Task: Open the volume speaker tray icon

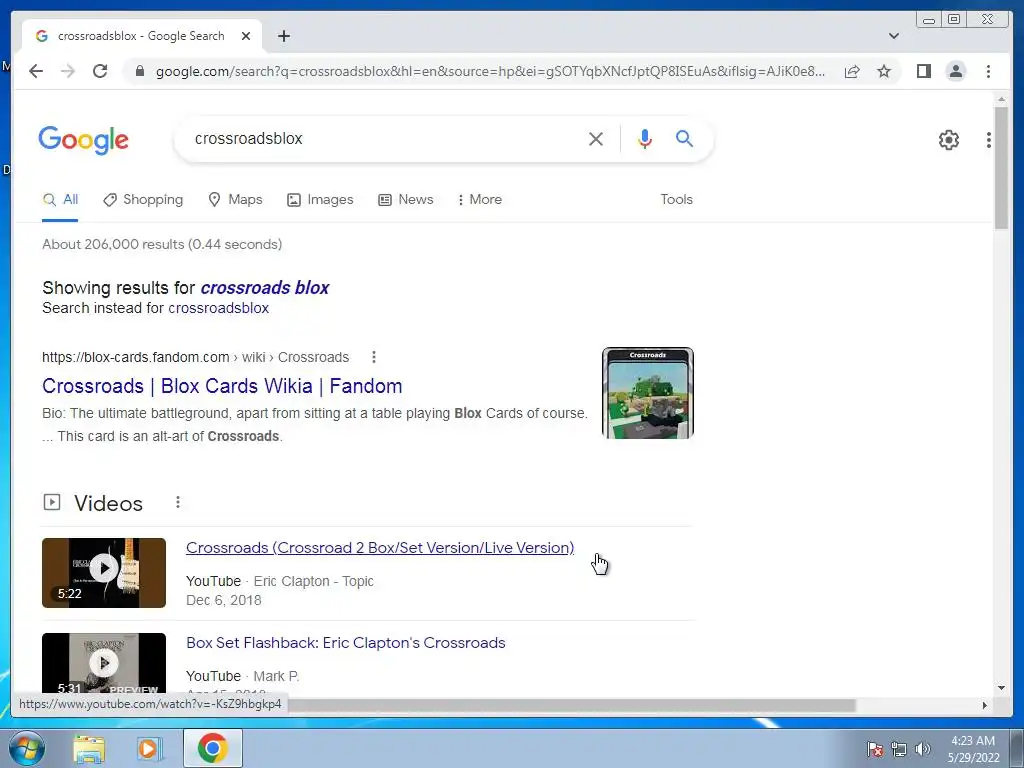Action: 923,749
